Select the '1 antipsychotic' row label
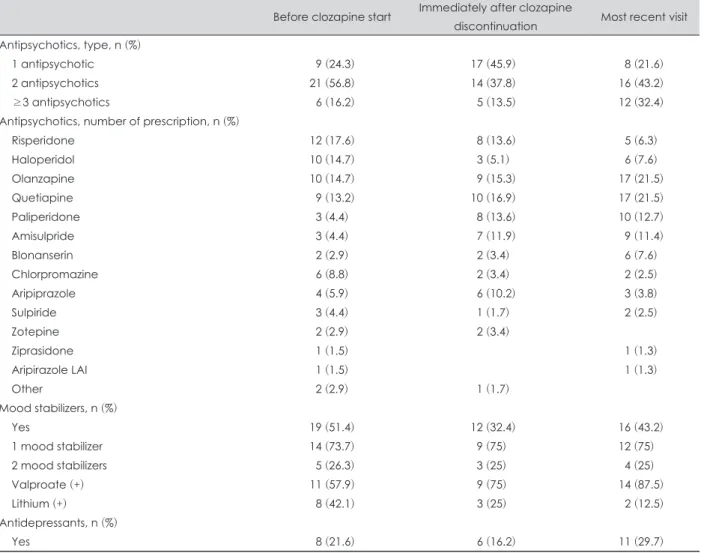704x553 pixels. click(53, 64)
